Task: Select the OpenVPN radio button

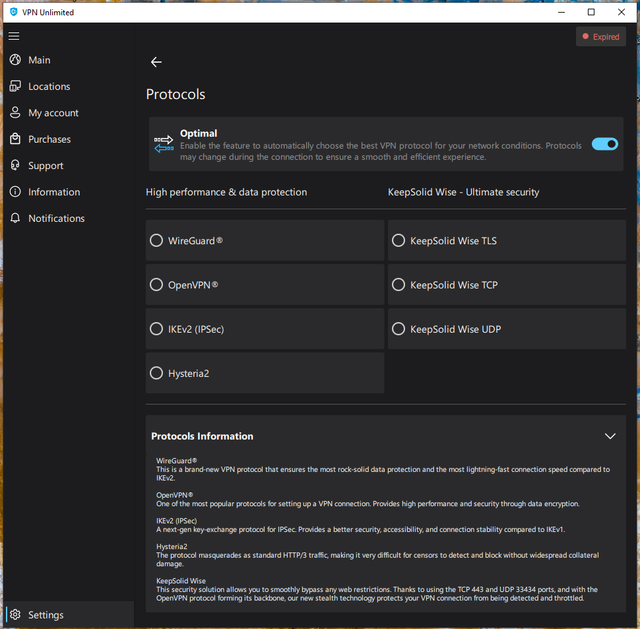Action: click(x=156, y=284)
